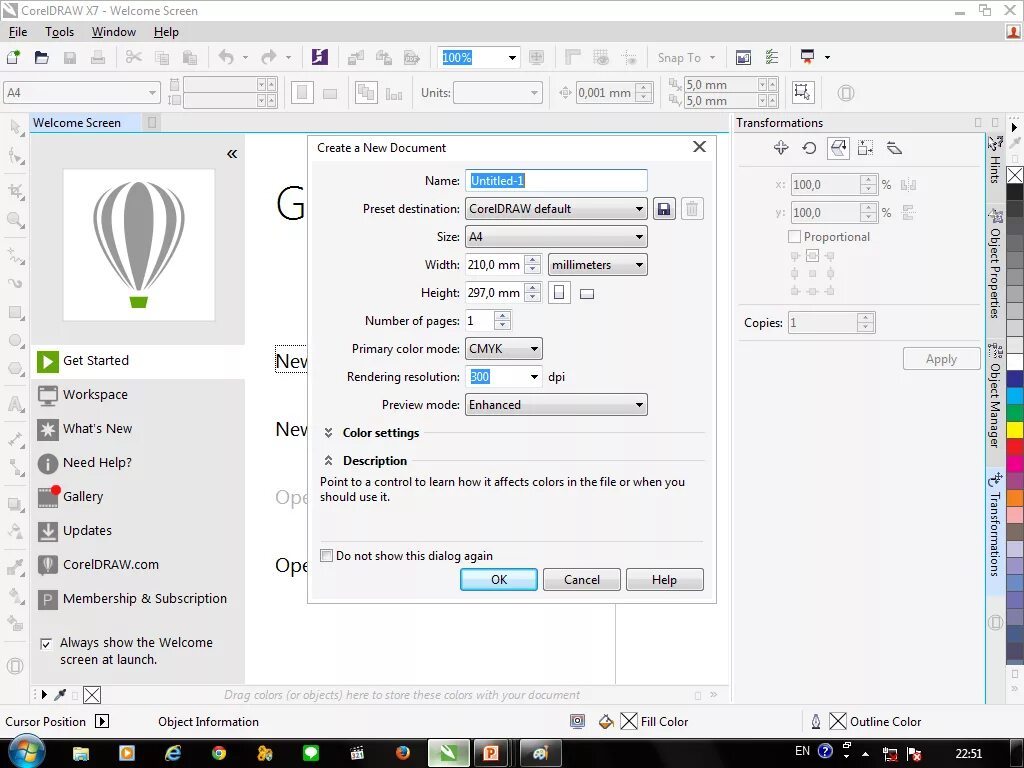Click the Text tool in toolbox
Screen dimensions: 1024x768
coord(15,404)
